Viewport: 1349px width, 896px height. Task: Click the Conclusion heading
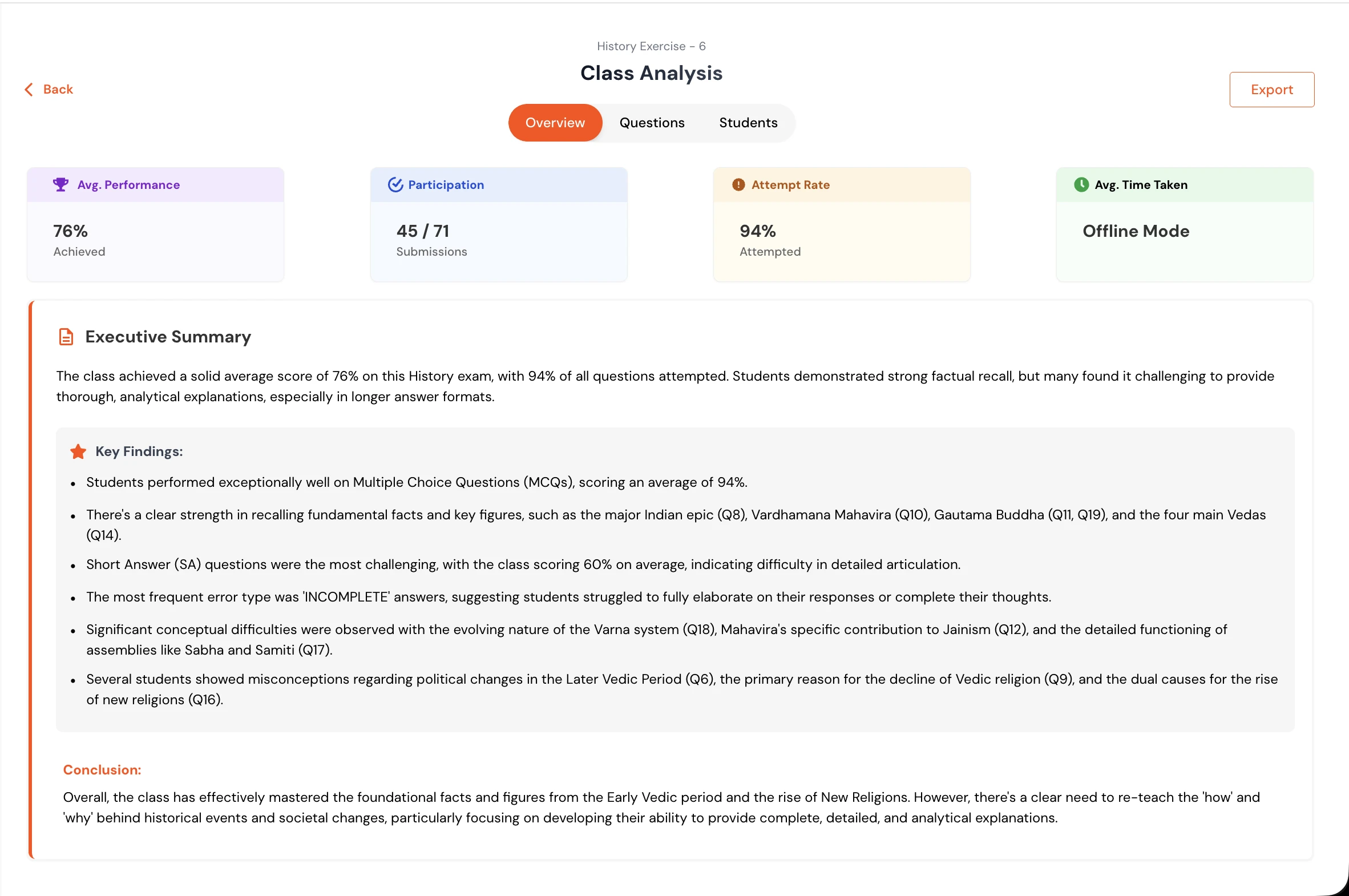(x=102, y=770)
